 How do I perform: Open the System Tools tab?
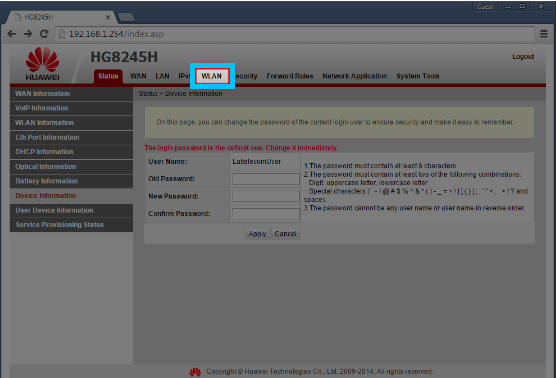coord(418,76)
